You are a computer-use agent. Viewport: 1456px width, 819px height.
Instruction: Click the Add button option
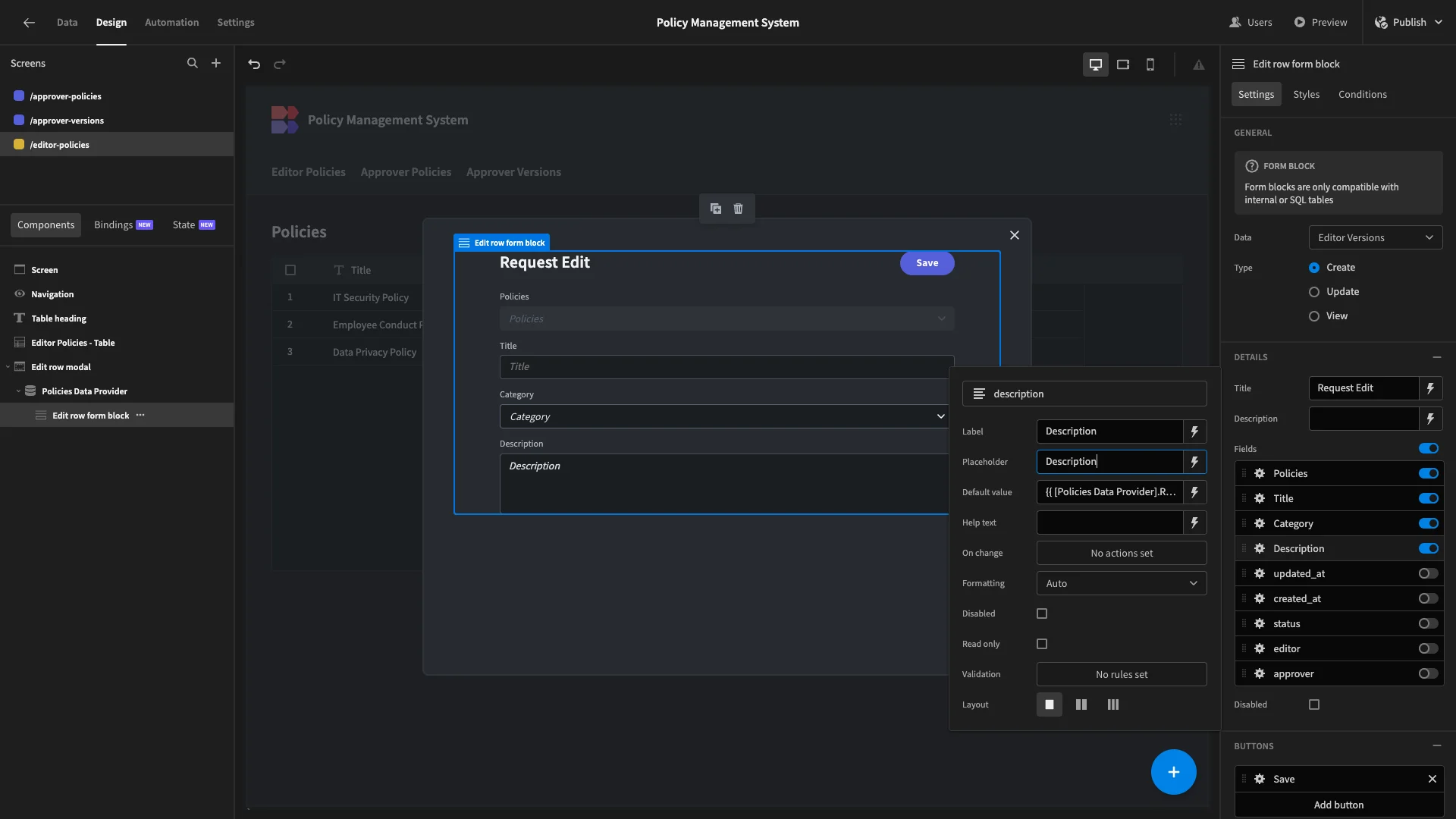pos(1338,805)
